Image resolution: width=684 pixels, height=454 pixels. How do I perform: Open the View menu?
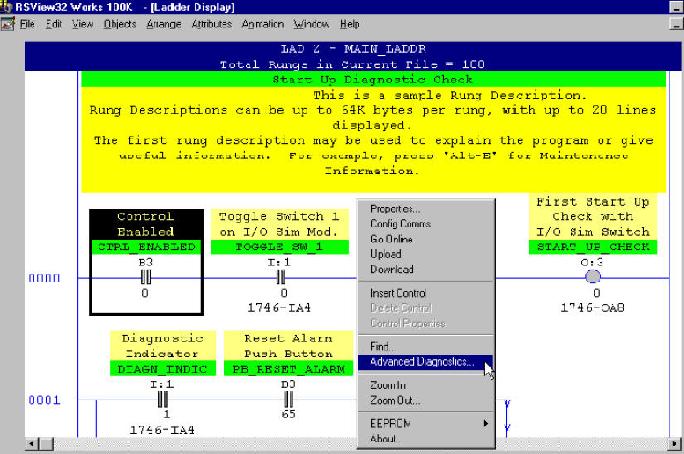[x=82, y=24]
